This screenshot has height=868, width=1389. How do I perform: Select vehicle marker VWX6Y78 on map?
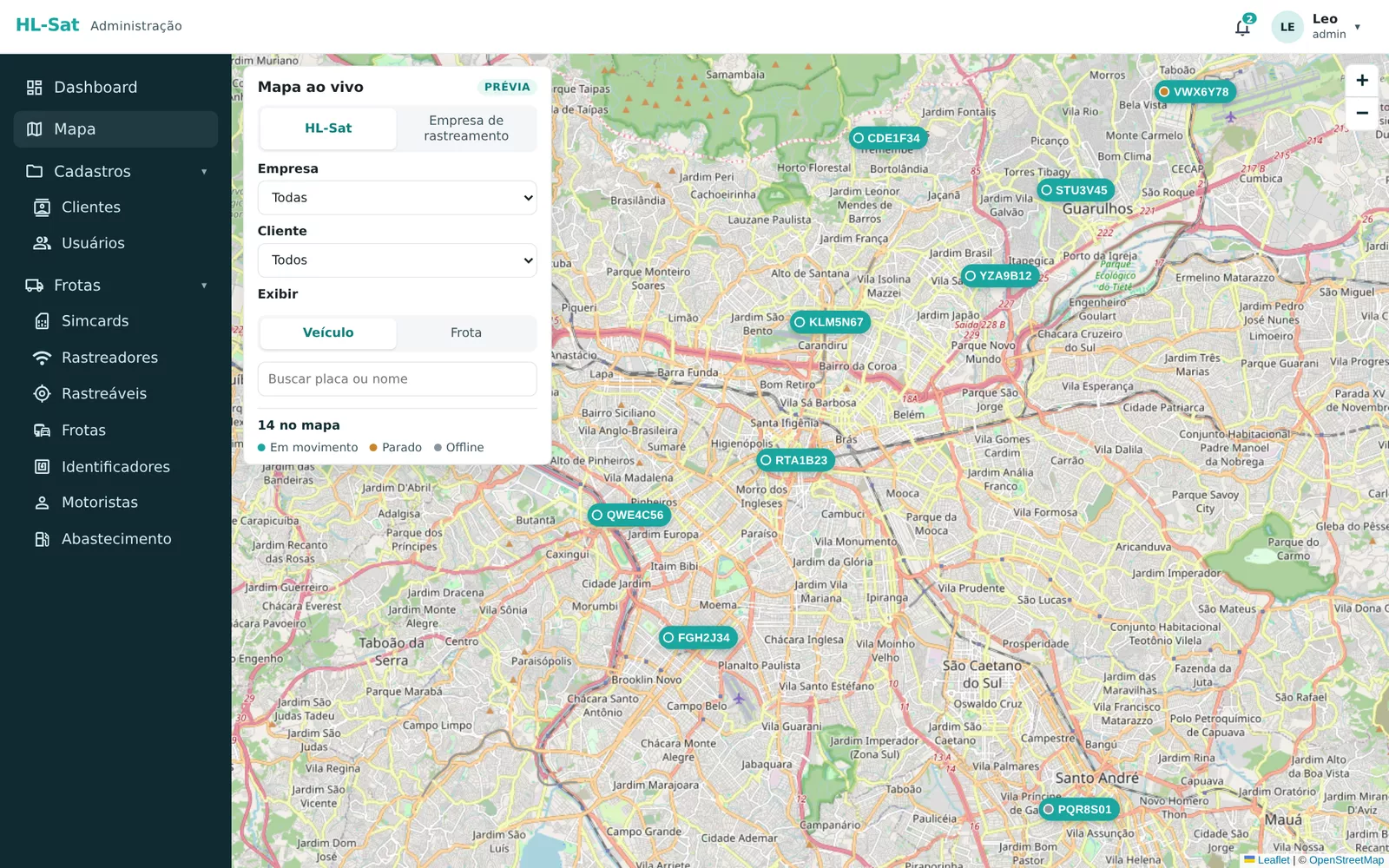[x=1195, y=92]
